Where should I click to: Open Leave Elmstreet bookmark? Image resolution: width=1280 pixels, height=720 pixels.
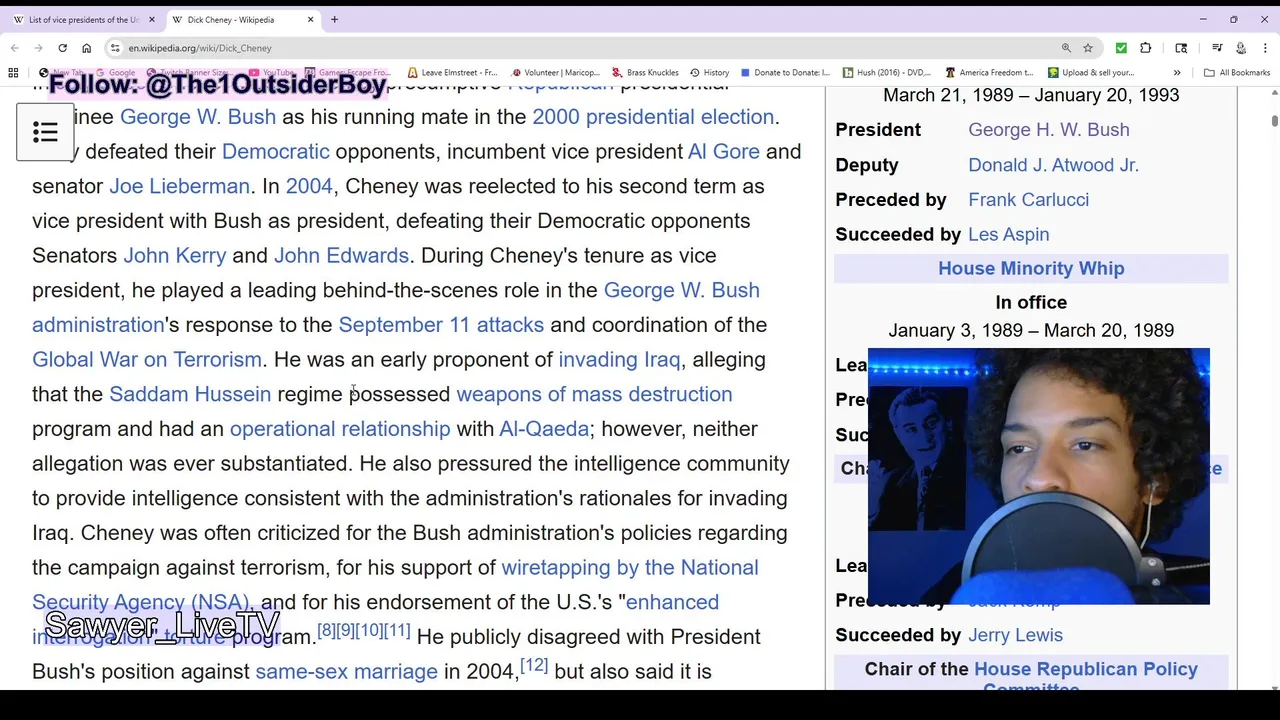452,73
